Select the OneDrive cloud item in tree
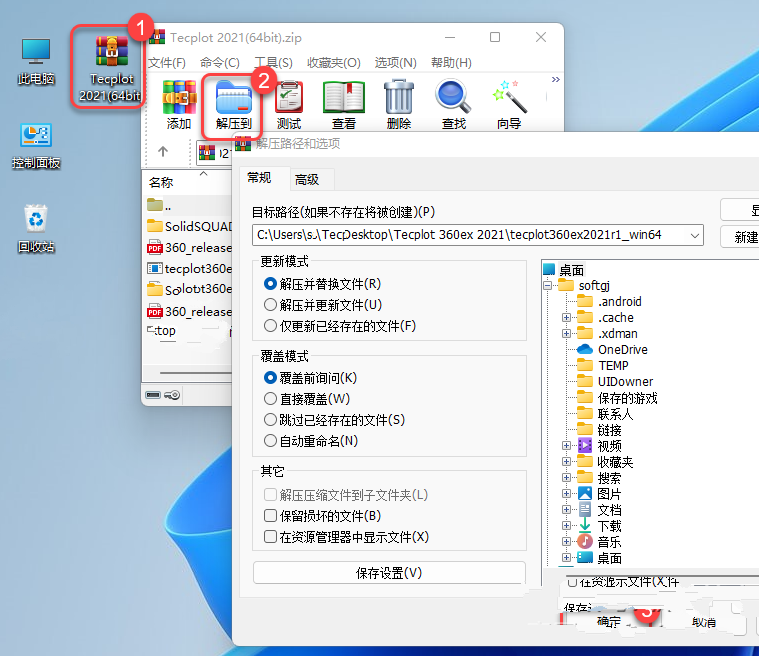The height and width of the screenshot is (656, 759). (x=613, y=350)
